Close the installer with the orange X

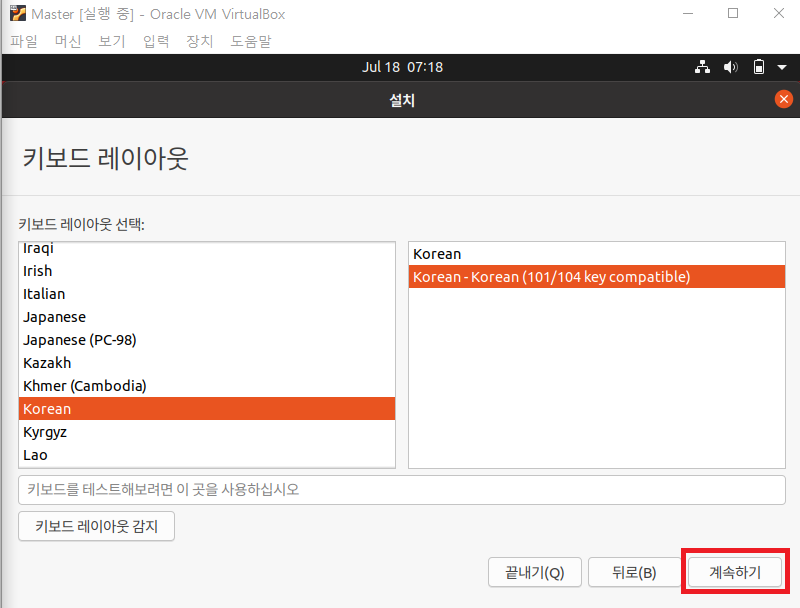784,99
